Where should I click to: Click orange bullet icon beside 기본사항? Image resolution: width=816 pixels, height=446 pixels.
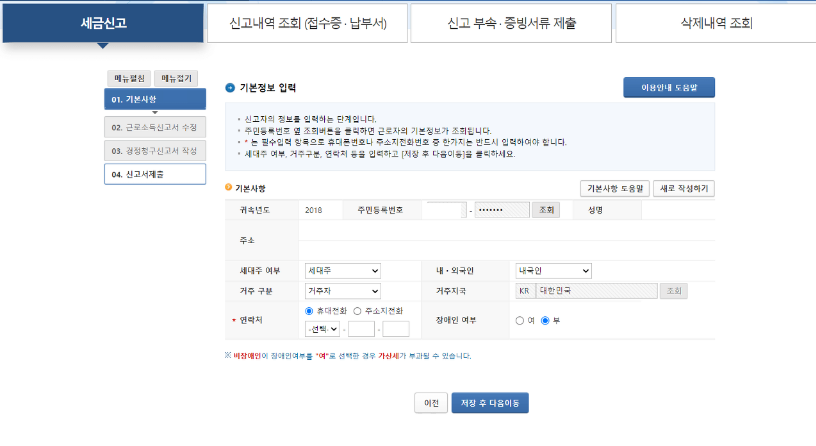click(x=228, y=187)
